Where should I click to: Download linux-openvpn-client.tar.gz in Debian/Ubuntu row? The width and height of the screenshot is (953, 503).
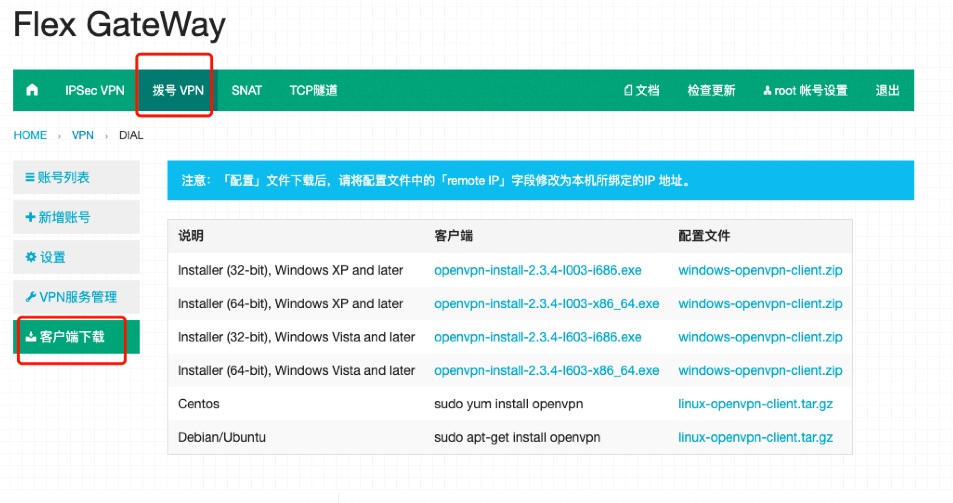tap(755, 437)
